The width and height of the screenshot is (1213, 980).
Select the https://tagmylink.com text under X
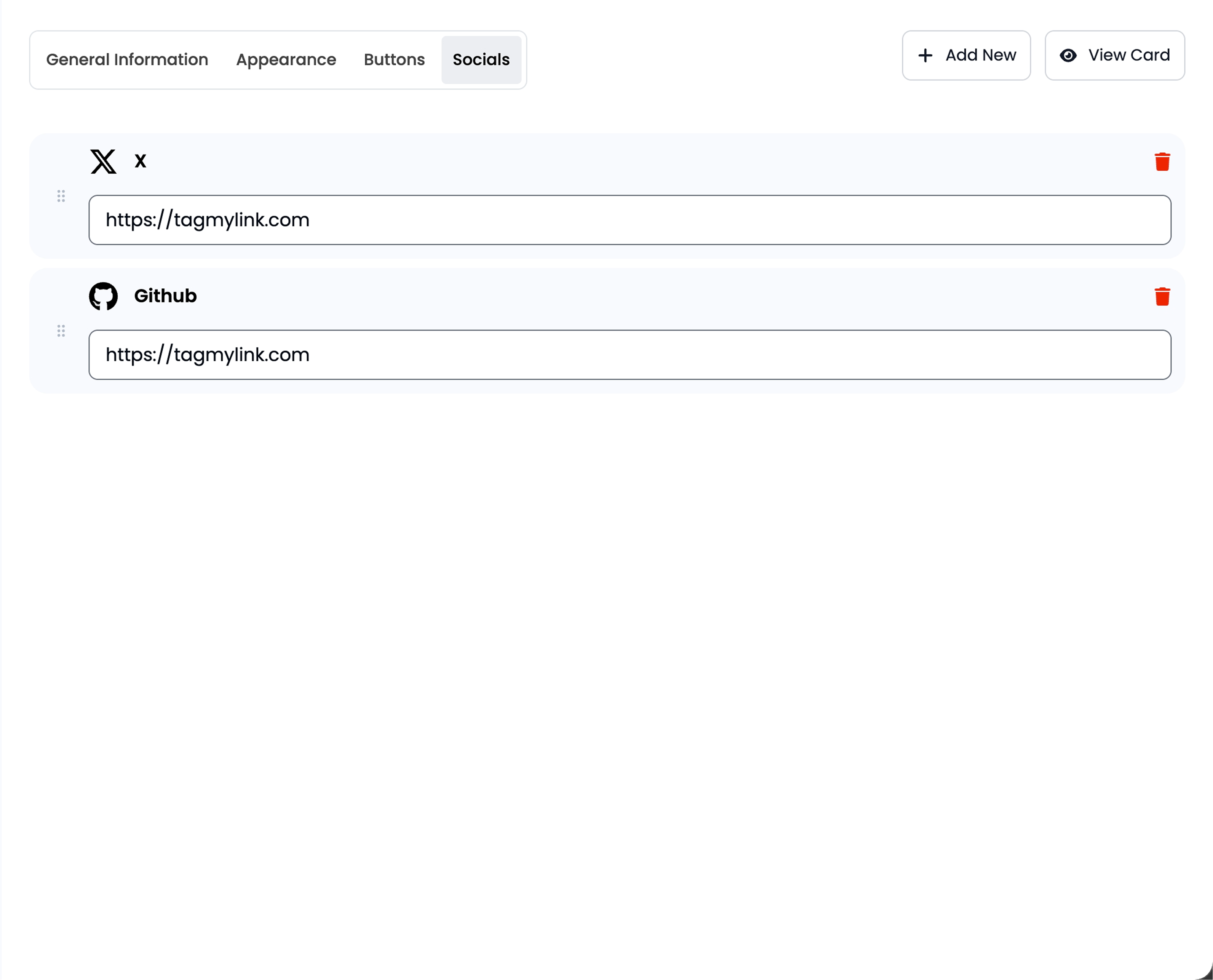(x=207, y=220)
